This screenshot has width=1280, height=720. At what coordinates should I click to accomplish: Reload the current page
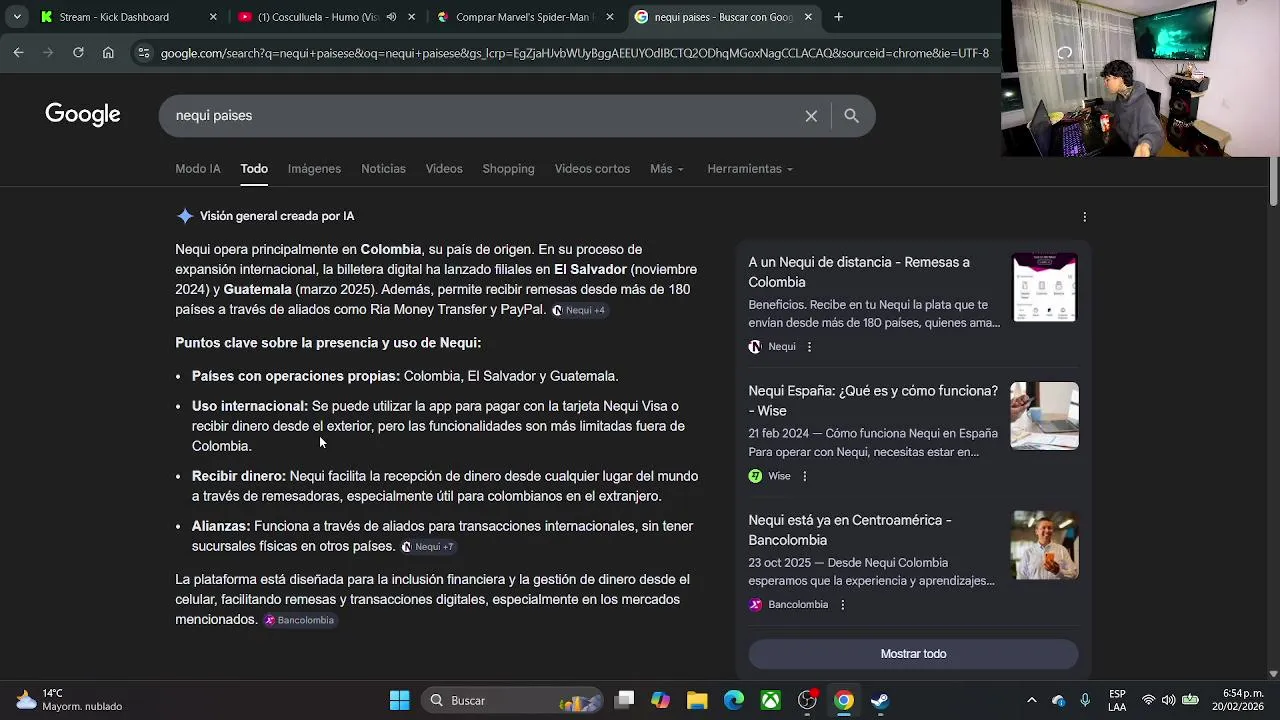coord(78,53)
